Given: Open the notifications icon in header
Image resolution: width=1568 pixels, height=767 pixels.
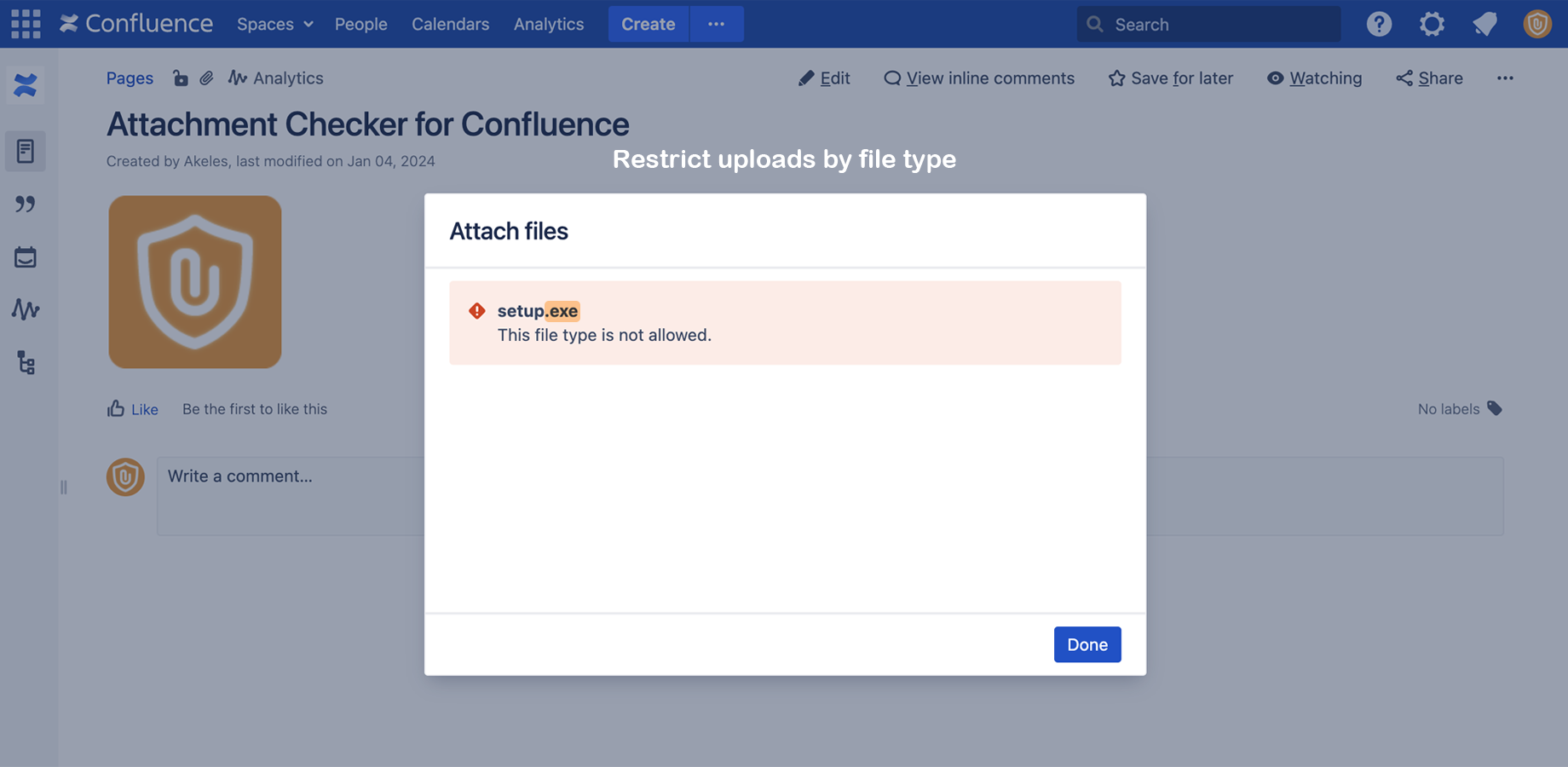Looking at the screenshot, I should (x=1484, y=24).
